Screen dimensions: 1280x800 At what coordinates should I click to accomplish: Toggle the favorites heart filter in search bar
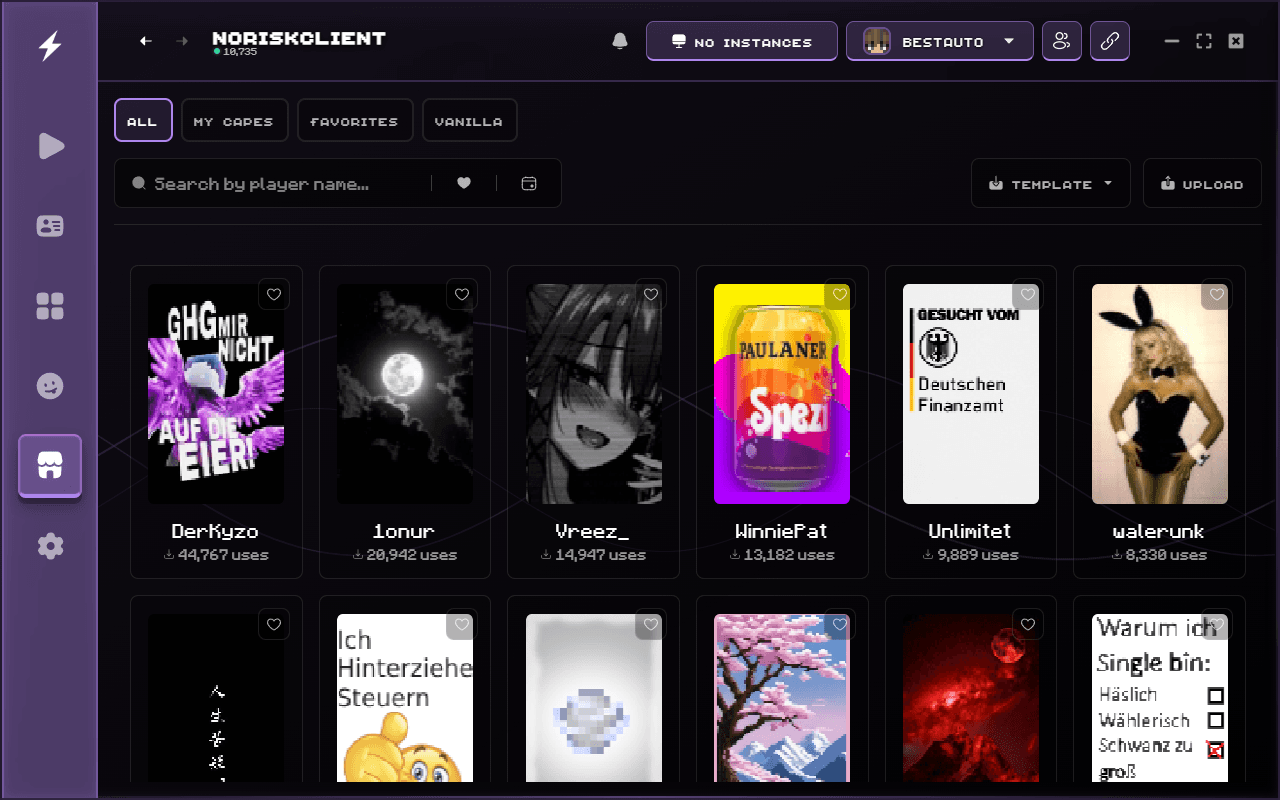pyautogui.click(x=464, y=183)
